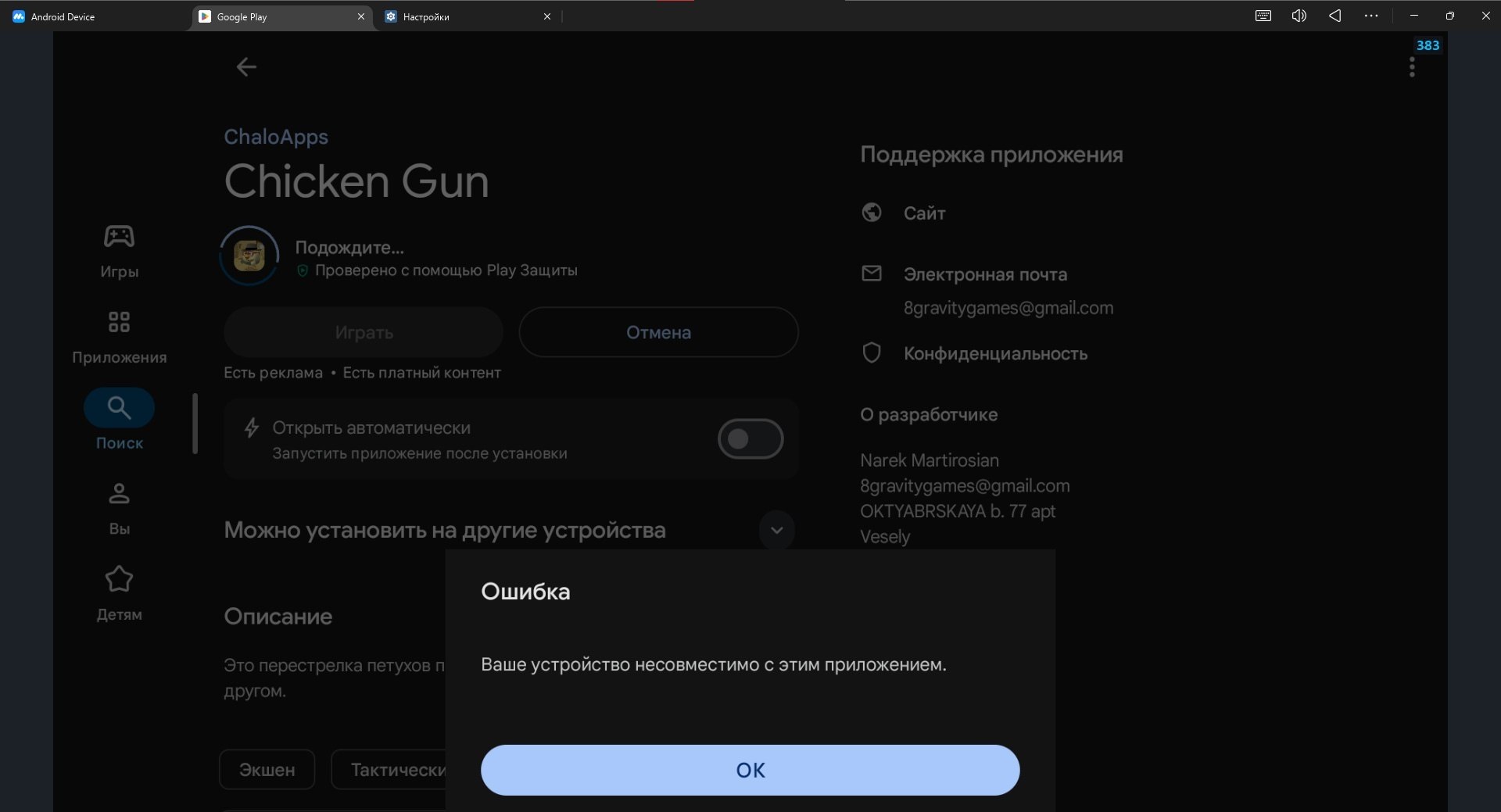Open the Приложения section in the sidebar
1501x812 pixels.
click(x=119, y=338)
